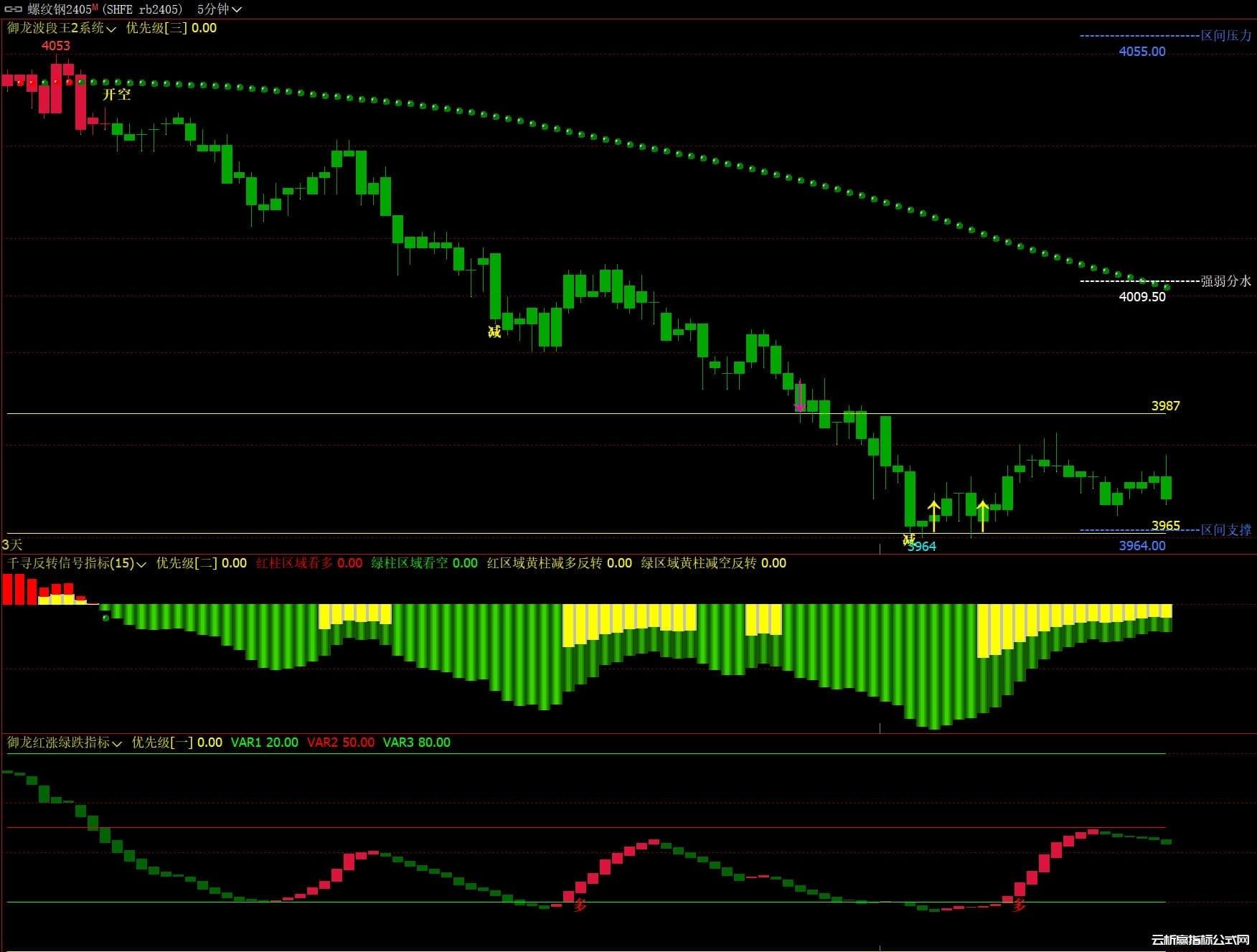Click the cyan 3964 low price label
The image size is (1257, 952).
coord(923,547)
